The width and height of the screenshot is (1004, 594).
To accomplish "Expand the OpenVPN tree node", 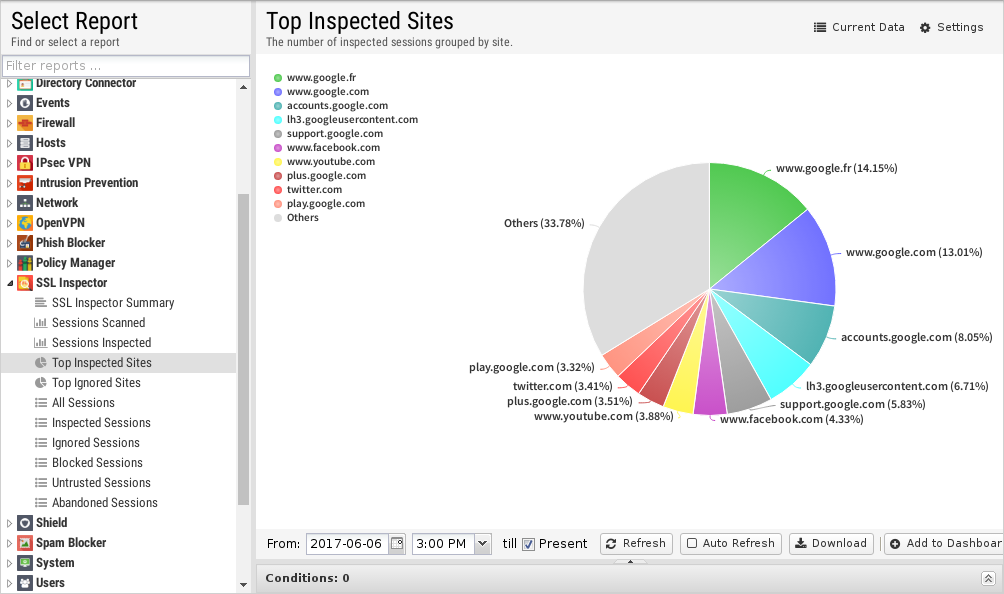I will (10, 223).
